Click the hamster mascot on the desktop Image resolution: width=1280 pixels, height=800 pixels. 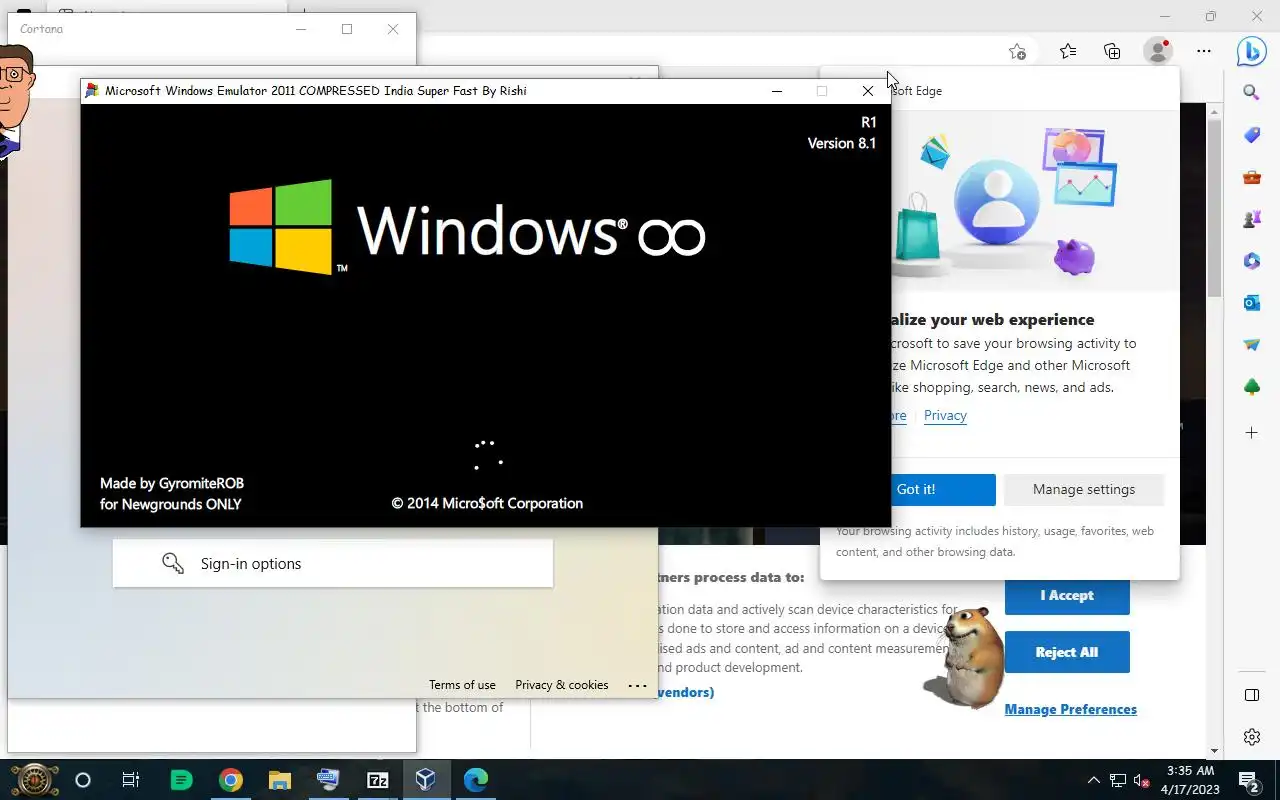964,655
